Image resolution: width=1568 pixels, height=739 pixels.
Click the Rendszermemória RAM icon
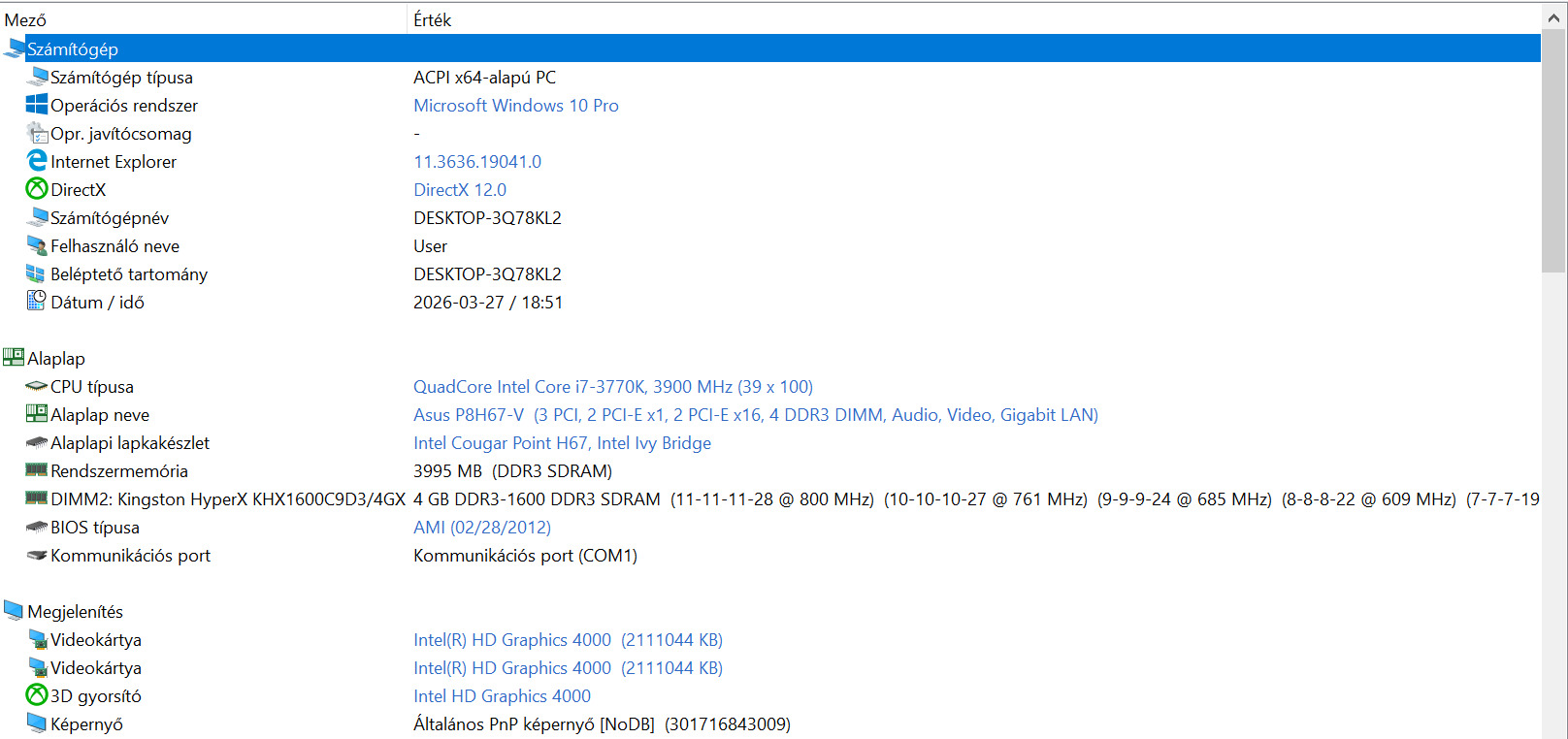click(37, 470)
